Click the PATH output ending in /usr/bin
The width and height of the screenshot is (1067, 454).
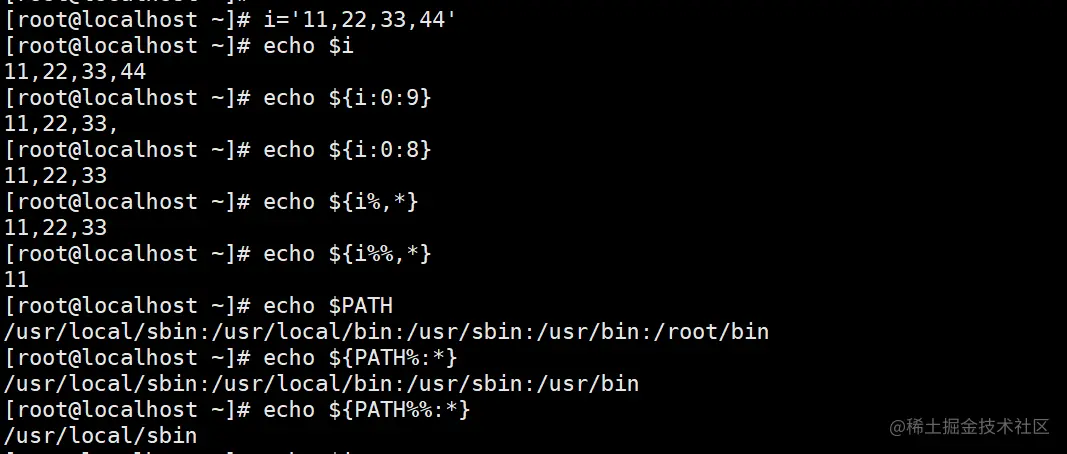(321, 383)
